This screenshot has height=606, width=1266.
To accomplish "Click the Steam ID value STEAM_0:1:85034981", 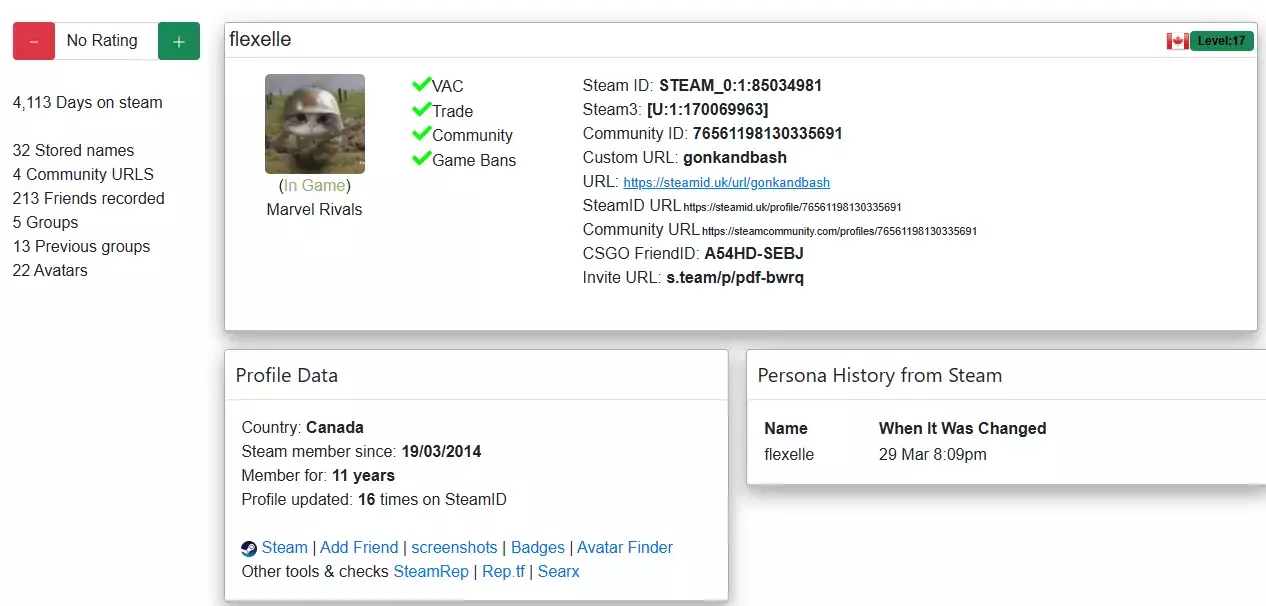I will [x=740, y=85].
